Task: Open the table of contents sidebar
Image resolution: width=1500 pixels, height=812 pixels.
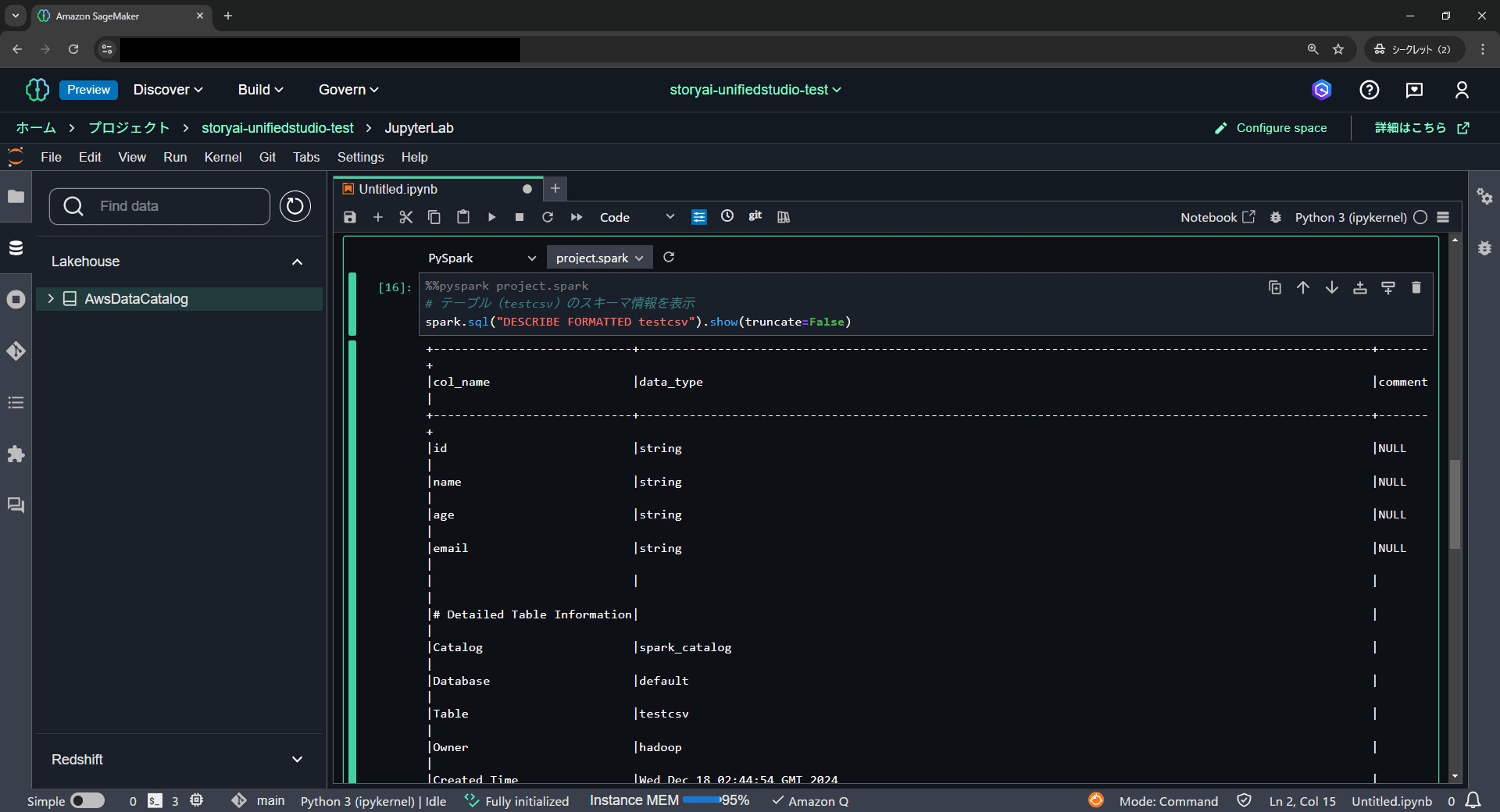Action: click(16, 402)
